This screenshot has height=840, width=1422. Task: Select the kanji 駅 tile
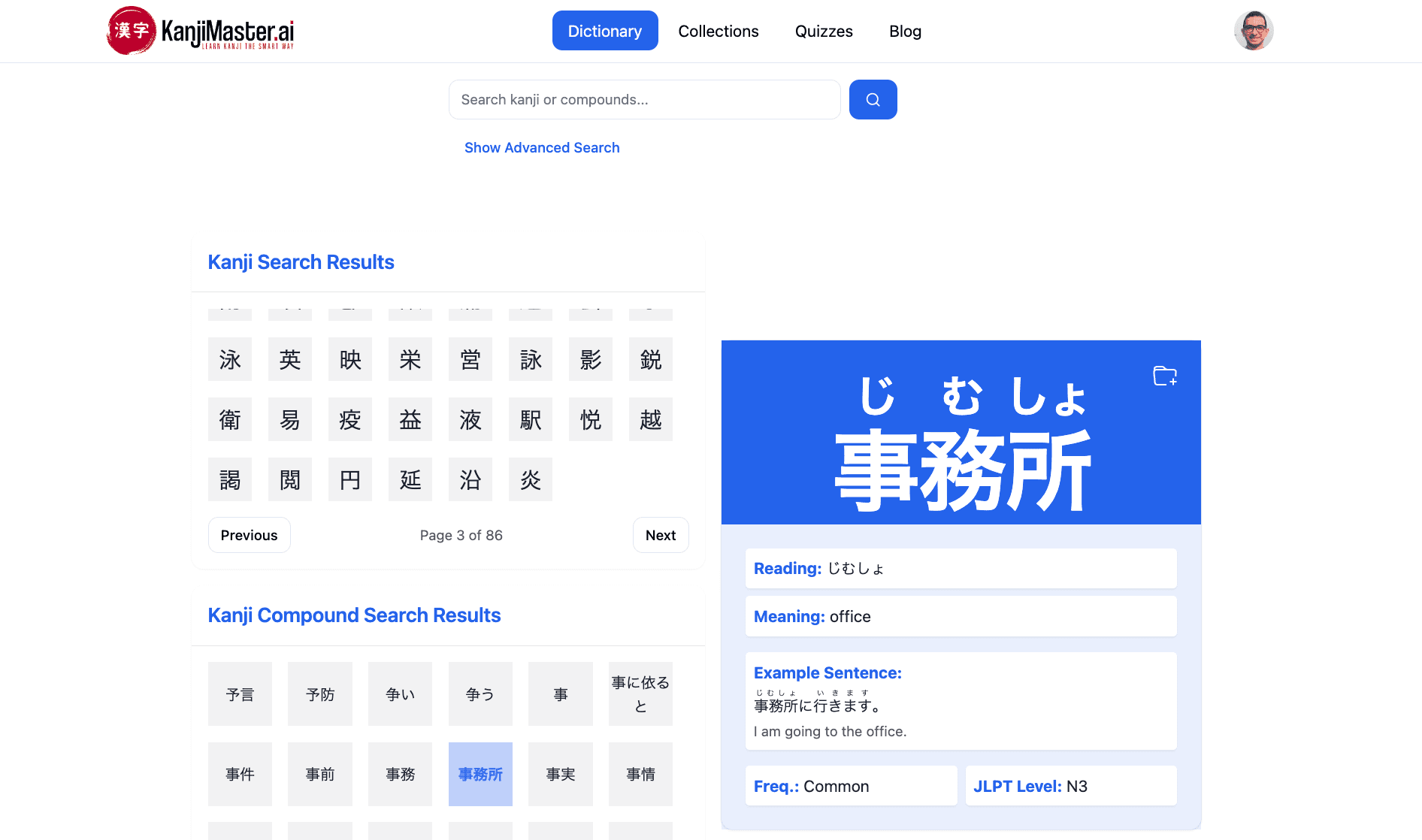click(x=531, y=419)
